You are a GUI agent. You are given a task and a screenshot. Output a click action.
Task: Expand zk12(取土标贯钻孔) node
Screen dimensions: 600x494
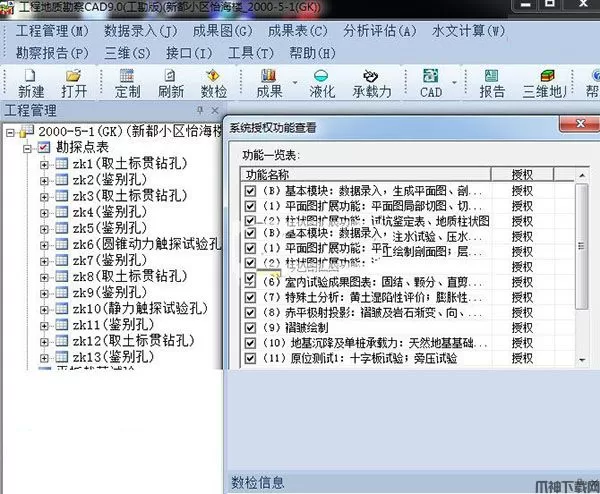coord(44,342)
